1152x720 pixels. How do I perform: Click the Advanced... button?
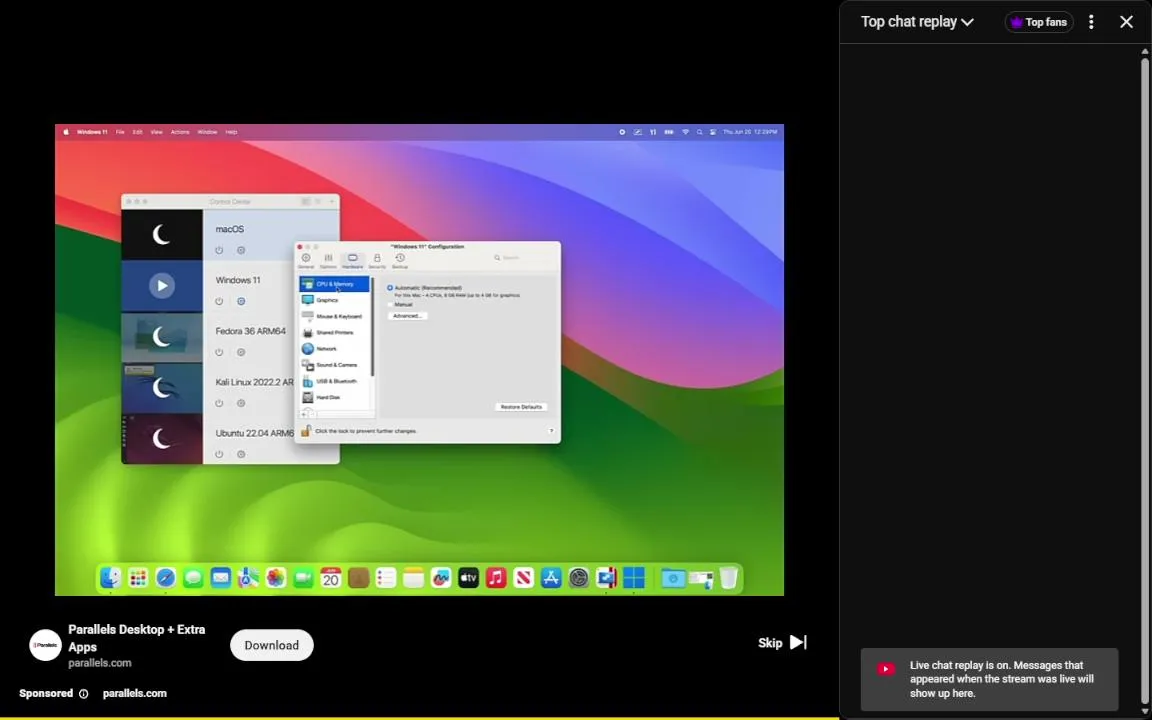407,316
